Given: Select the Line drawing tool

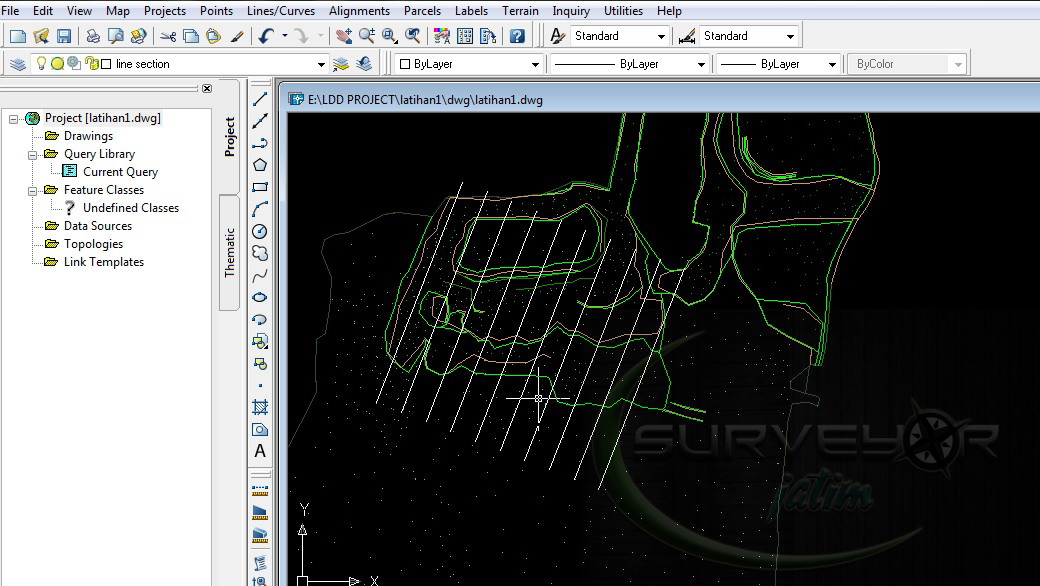Looking at the screenshot, I should pos(260,97).
